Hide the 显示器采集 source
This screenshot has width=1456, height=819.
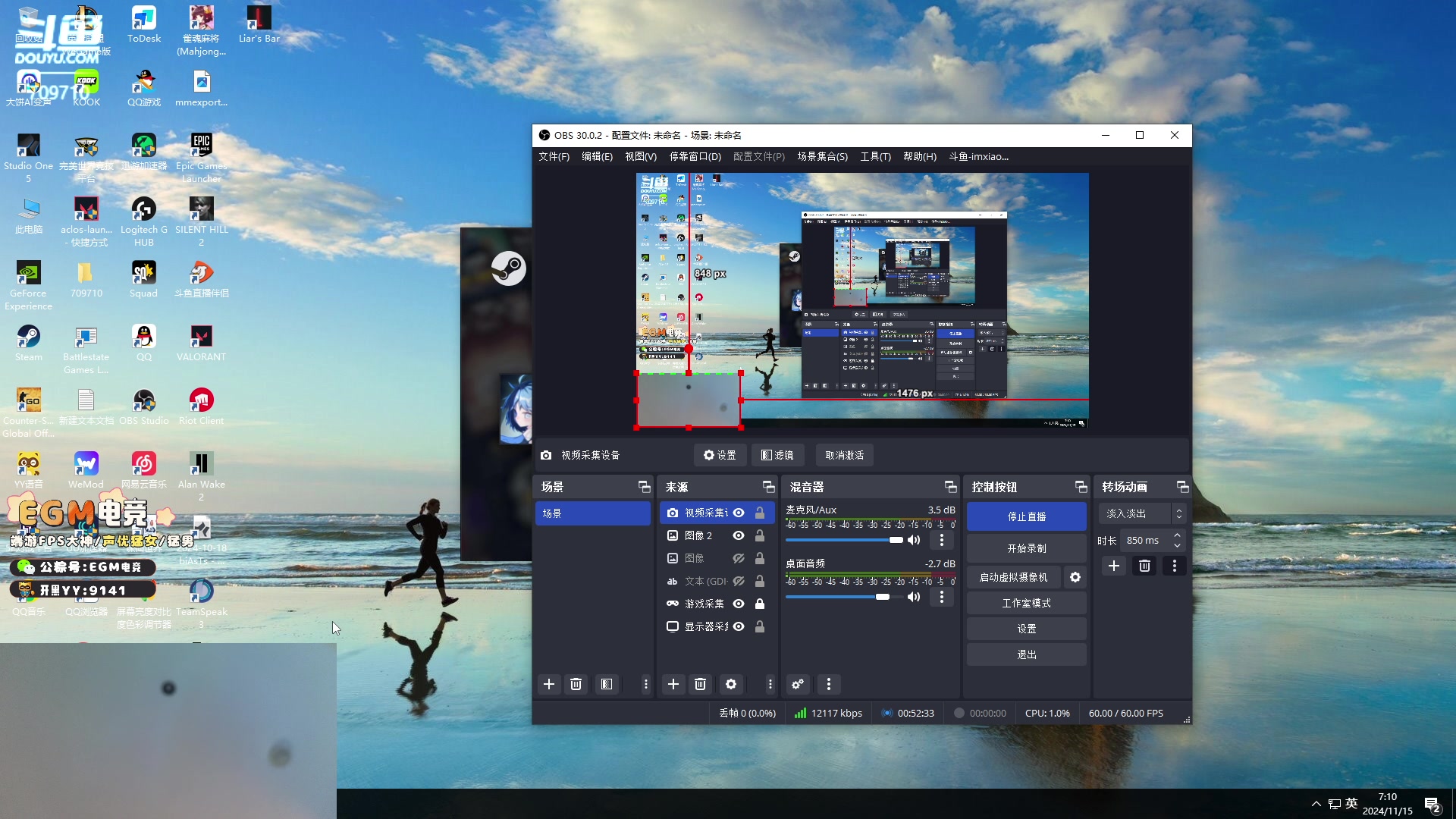click(x=739, y=626)
